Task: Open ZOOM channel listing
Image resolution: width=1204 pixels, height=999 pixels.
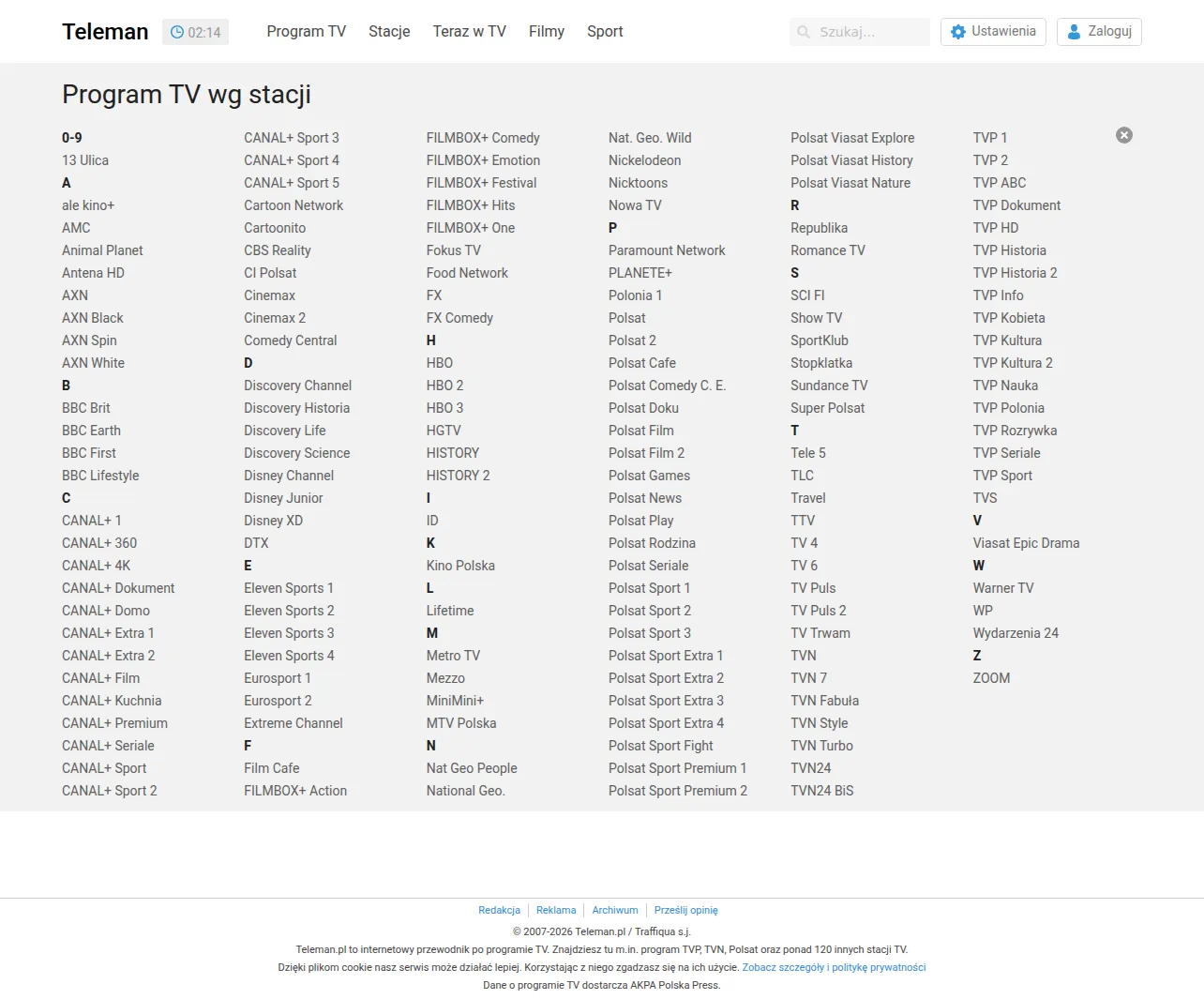Action: coord(991,678)
